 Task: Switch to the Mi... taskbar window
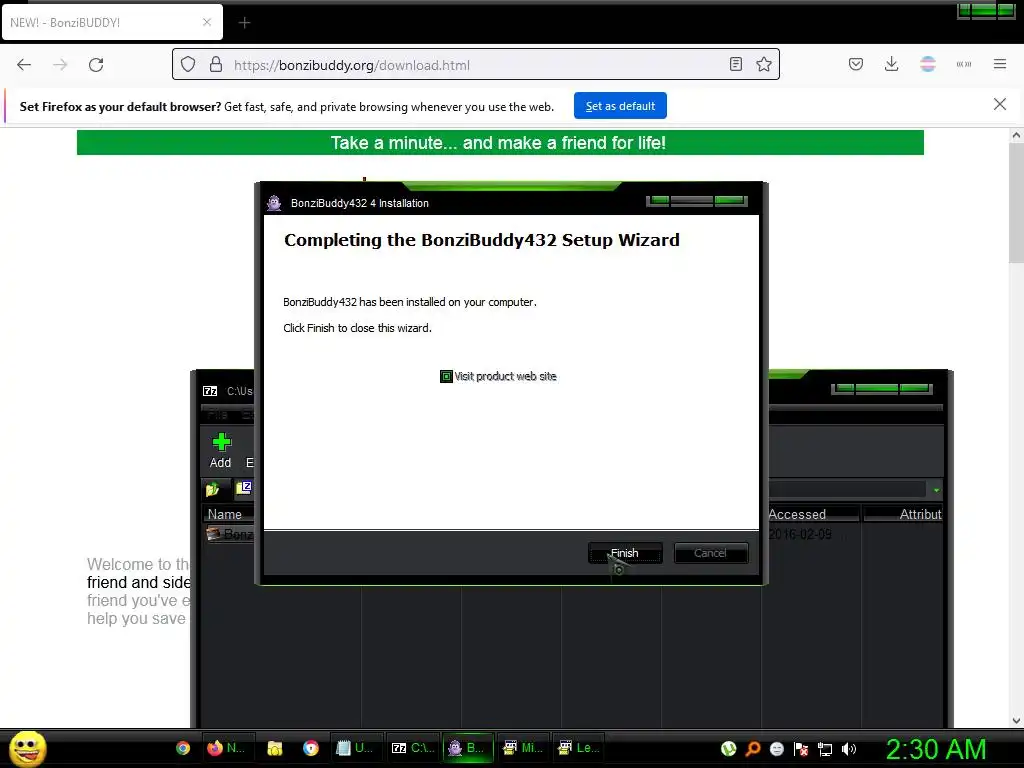[523, 748]
